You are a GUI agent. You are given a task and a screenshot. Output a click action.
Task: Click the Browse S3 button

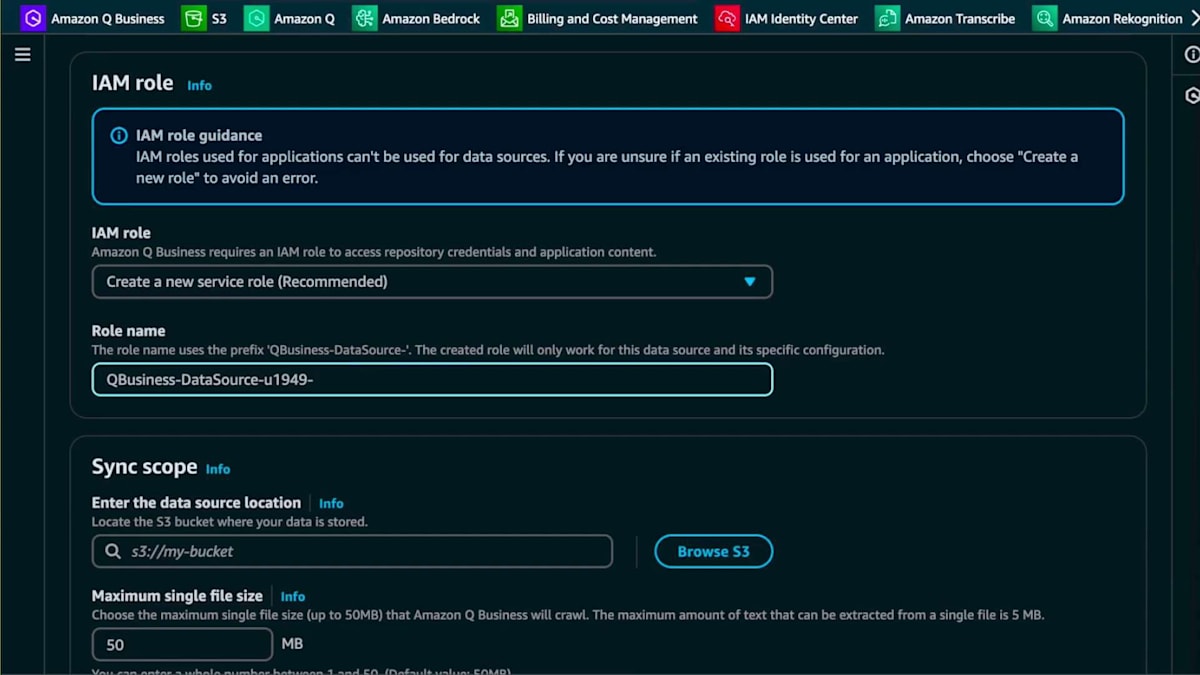point(714,551)
